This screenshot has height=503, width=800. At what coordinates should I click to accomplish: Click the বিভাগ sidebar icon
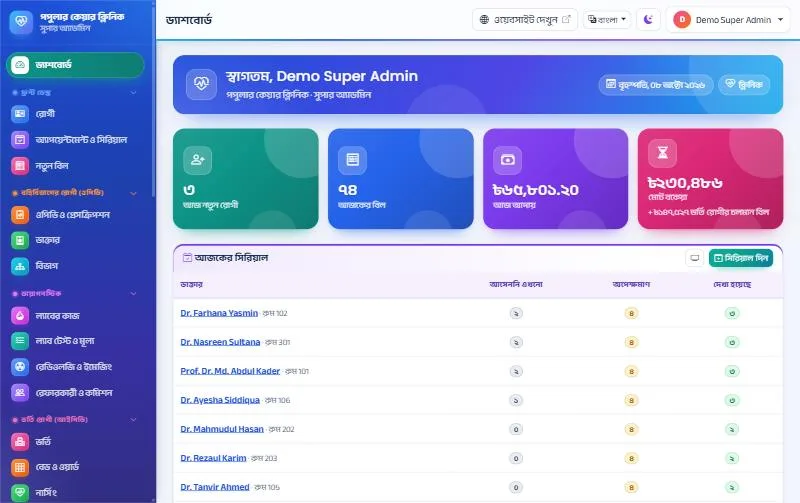(20, 266)
